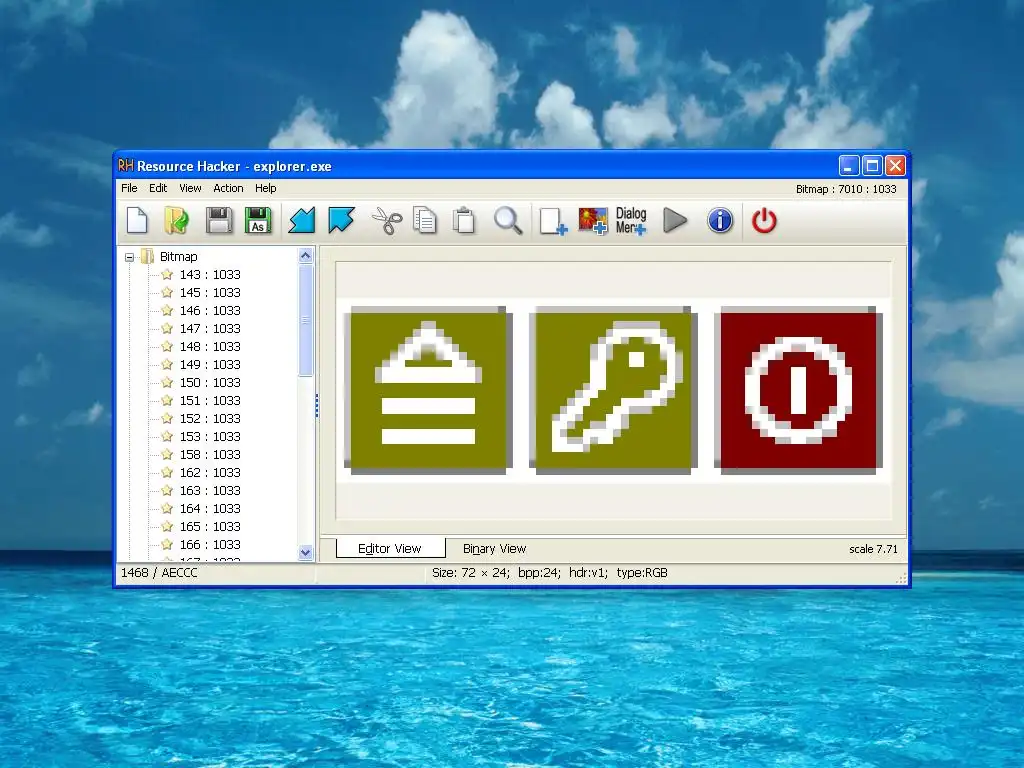The height and width of the screenshot is (768, 1024).
Task: Click the Add image resource icon
Action: pyautogui.click(x=593, y=221)
